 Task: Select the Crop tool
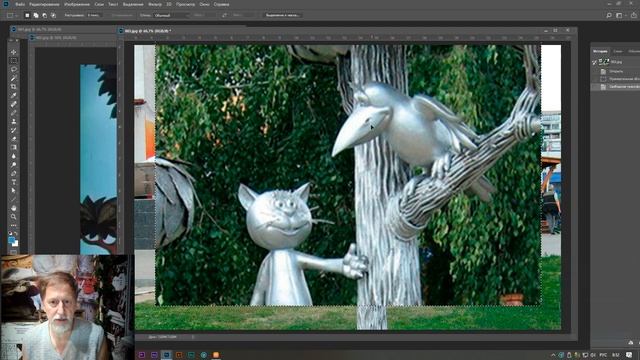(x=13, y=87)
